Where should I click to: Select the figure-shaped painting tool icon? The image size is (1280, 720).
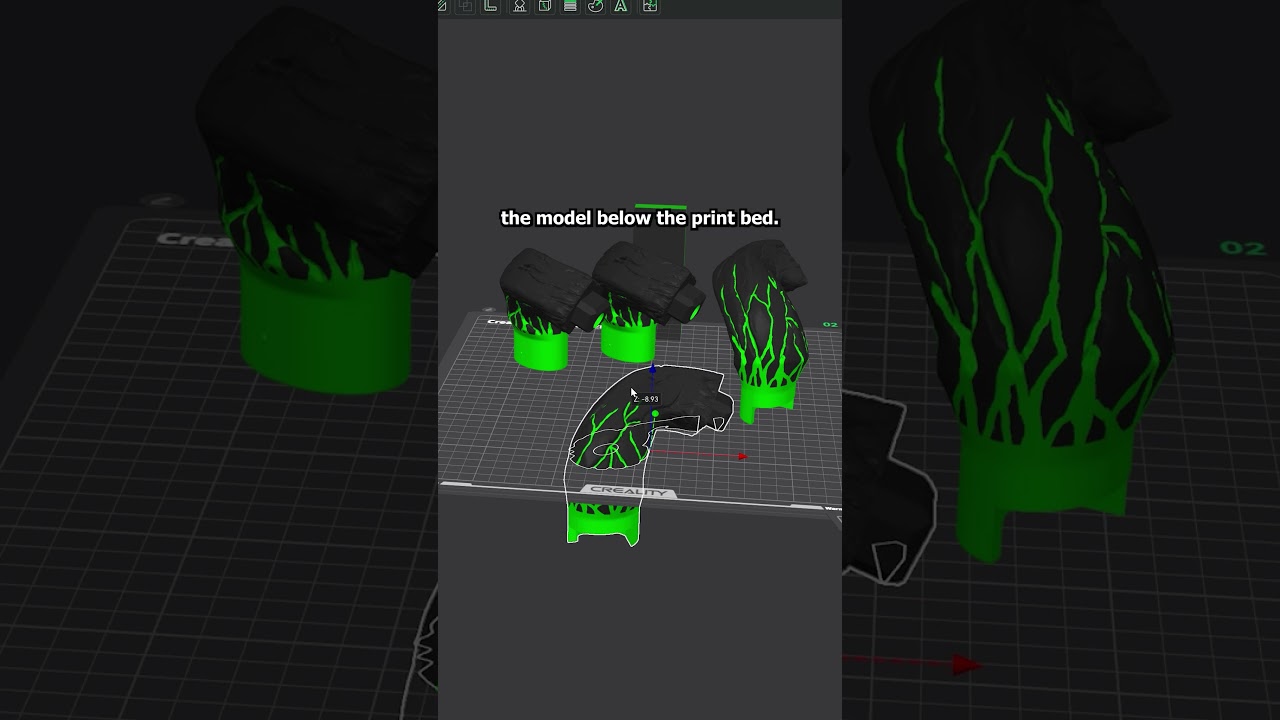[x=519, y=6]
